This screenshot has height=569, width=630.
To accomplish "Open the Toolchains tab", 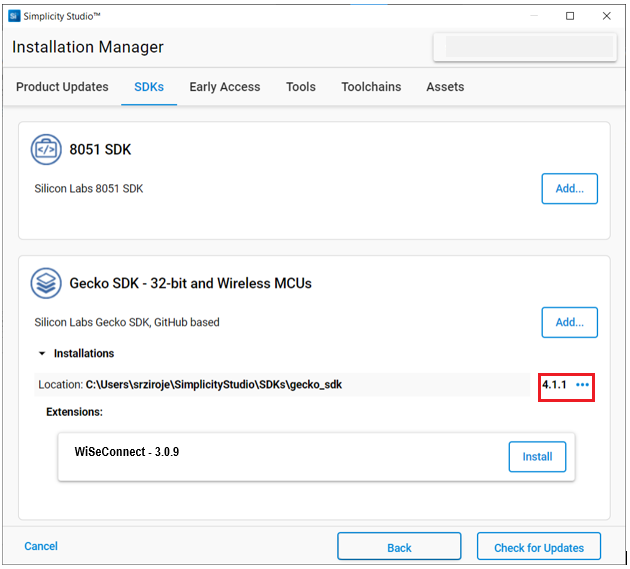I will tap(371, 87).
